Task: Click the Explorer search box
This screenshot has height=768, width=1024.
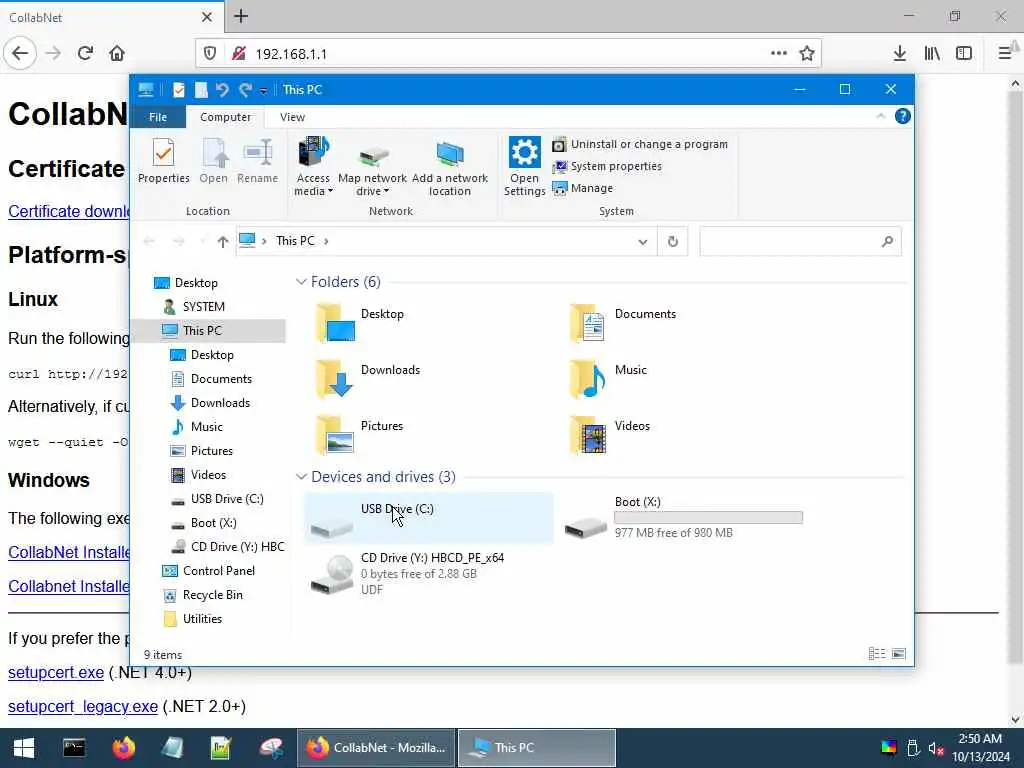Action: point(800,242)
